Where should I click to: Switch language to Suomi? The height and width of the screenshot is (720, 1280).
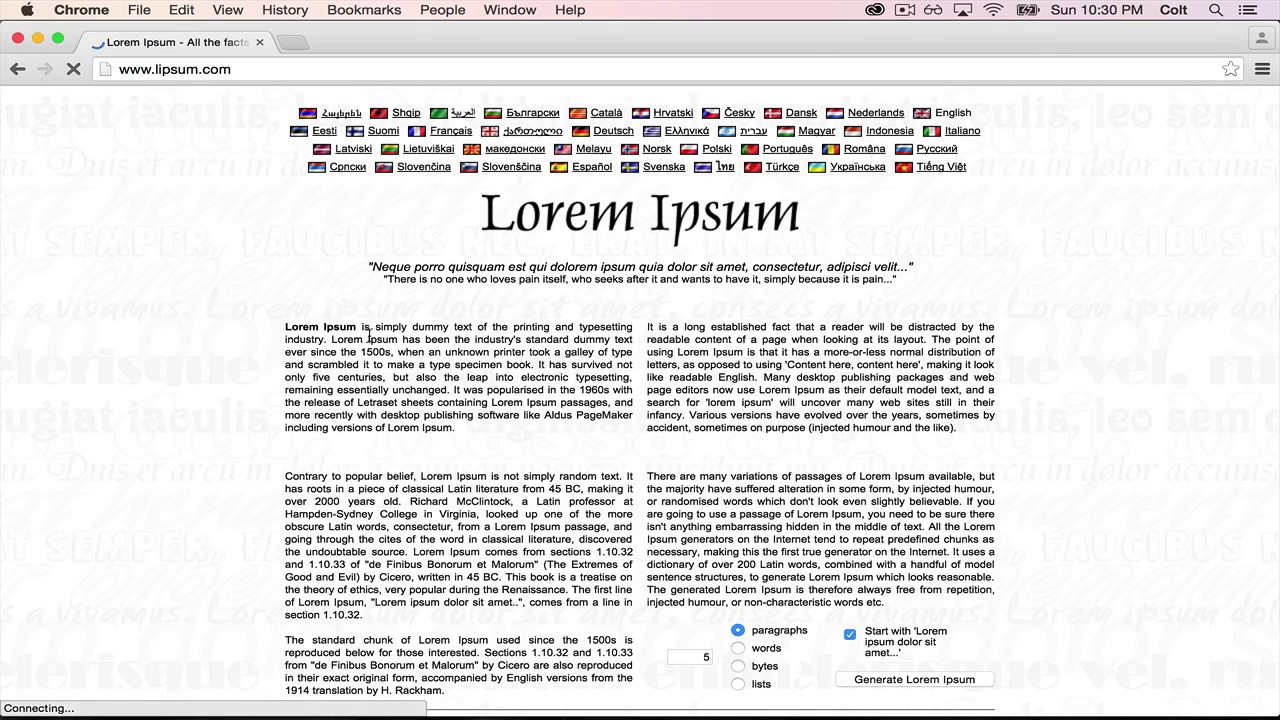click(383, 131)
